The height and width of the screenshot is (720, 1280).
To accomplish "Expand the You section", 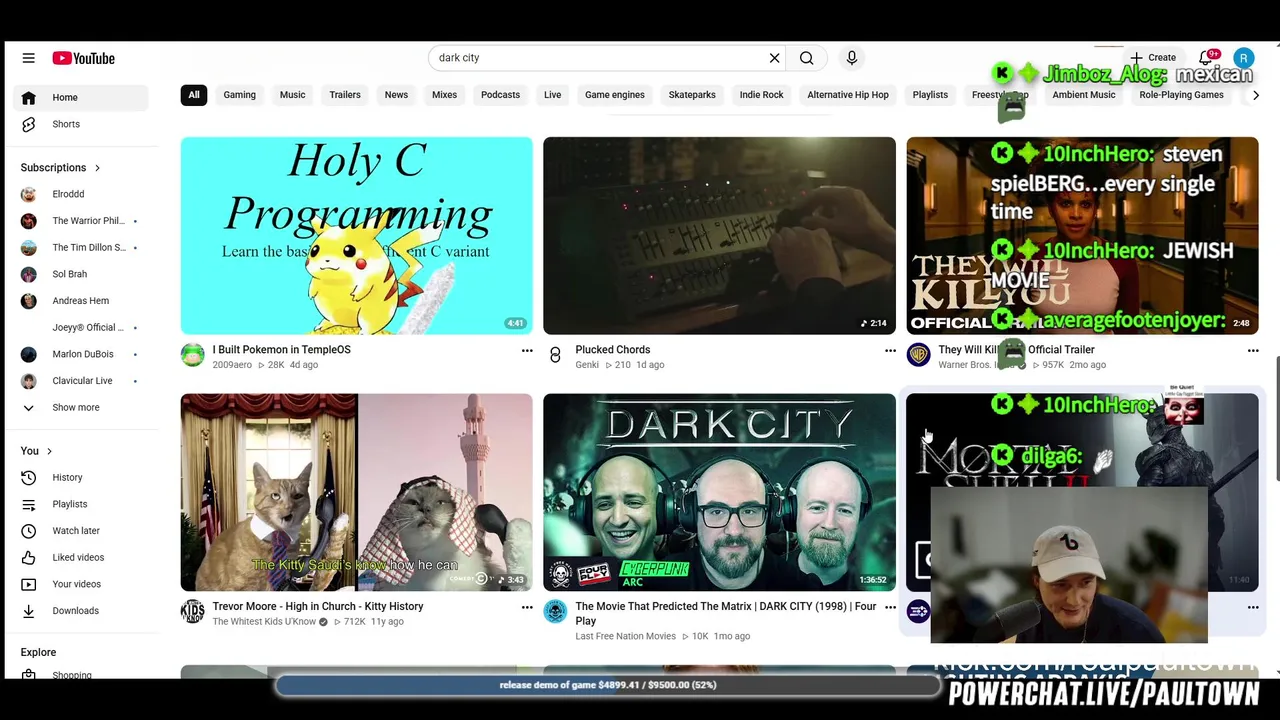I will (x=37, y=451).
